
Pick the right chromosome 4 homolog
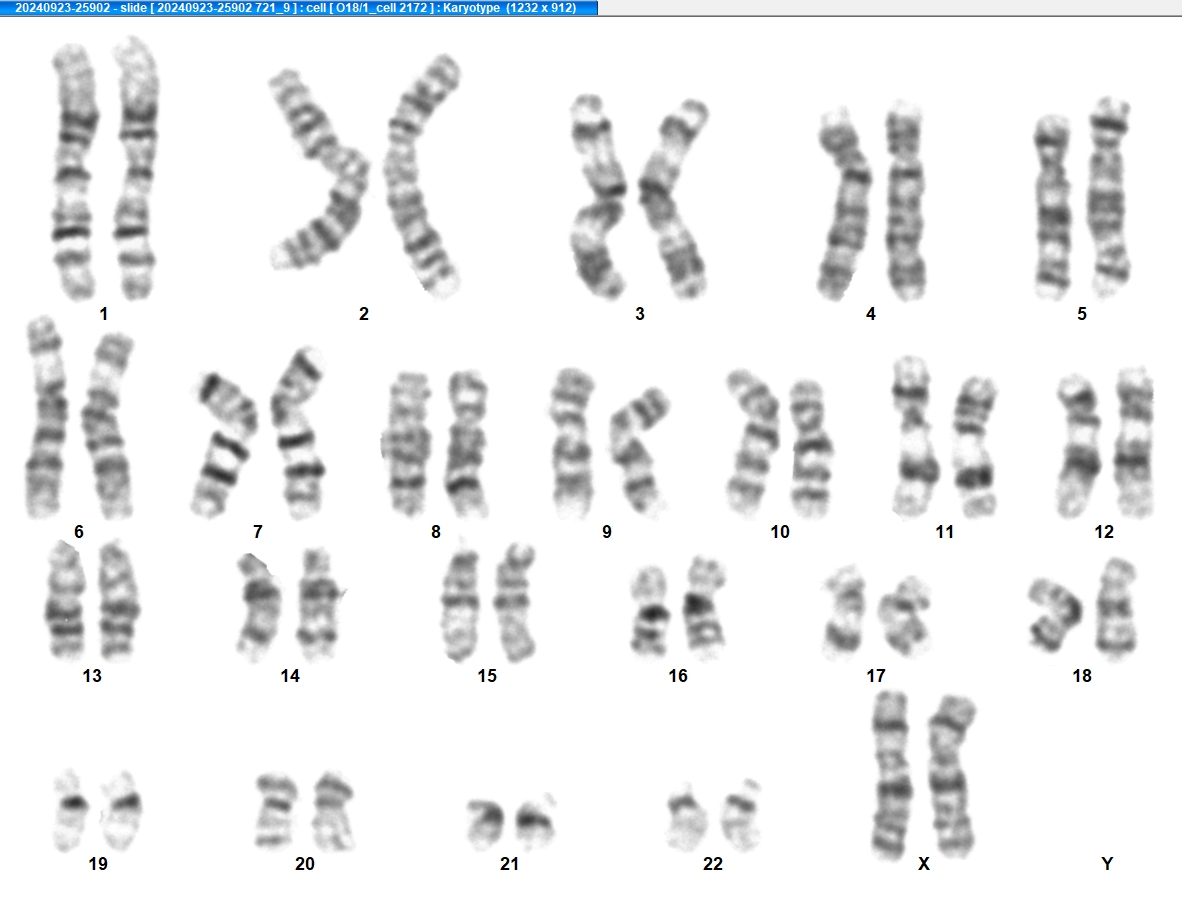[x=905, y=202]
